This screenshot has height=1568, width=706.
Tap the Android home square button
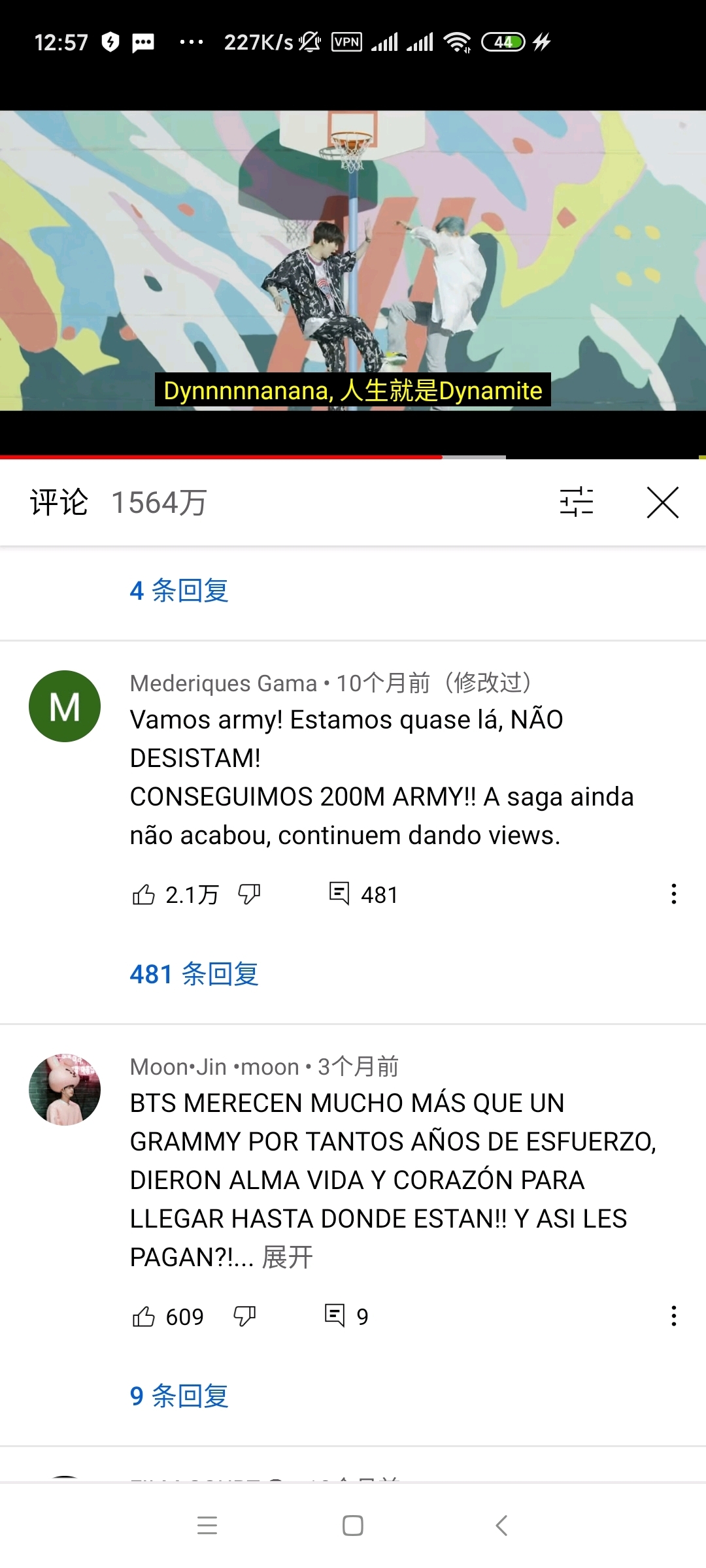pos(353,1526)
